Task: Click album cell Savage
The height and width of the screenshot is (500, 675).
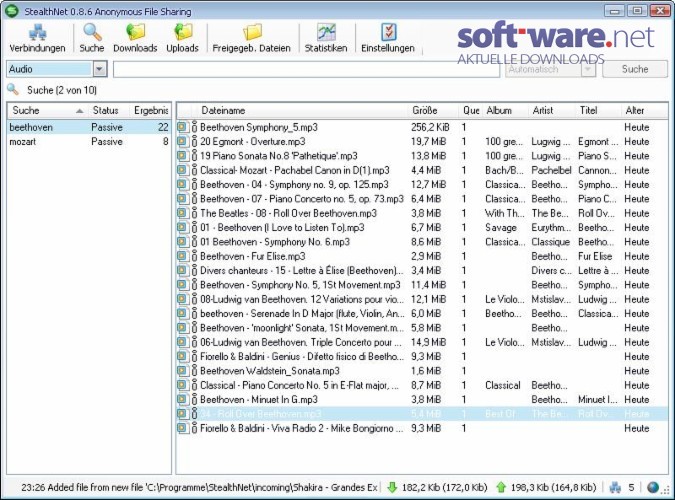Action: pyautogui.click(x=501, y=227)
